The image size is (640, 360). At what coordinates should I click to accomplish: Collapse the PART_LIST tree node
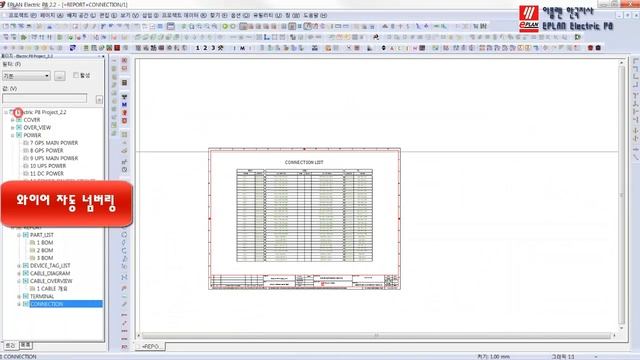click(19, 235)
